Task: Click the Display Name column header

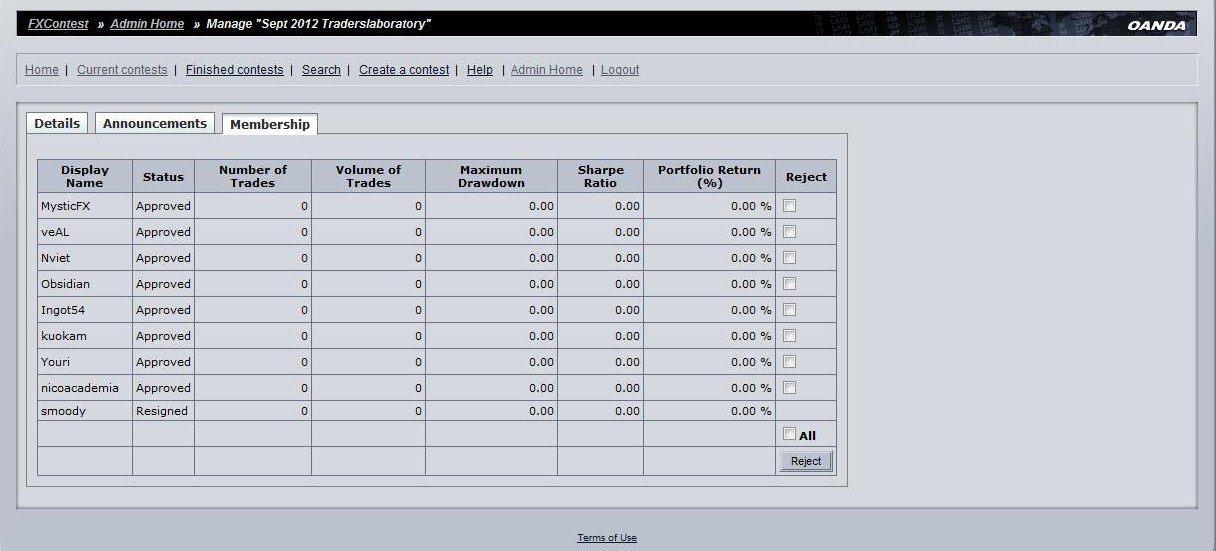Action: tap(85, 176)
